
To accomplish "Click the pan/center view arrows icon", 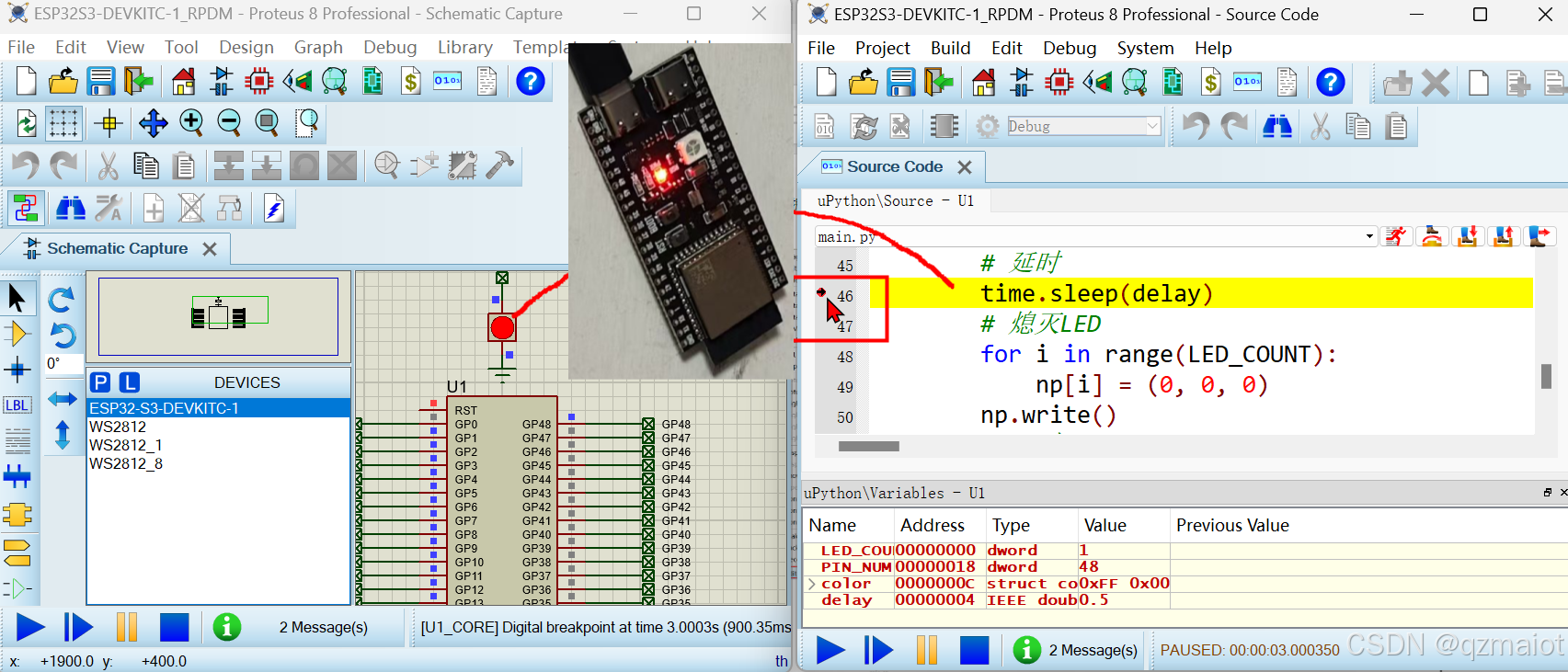I will (153, 122).
